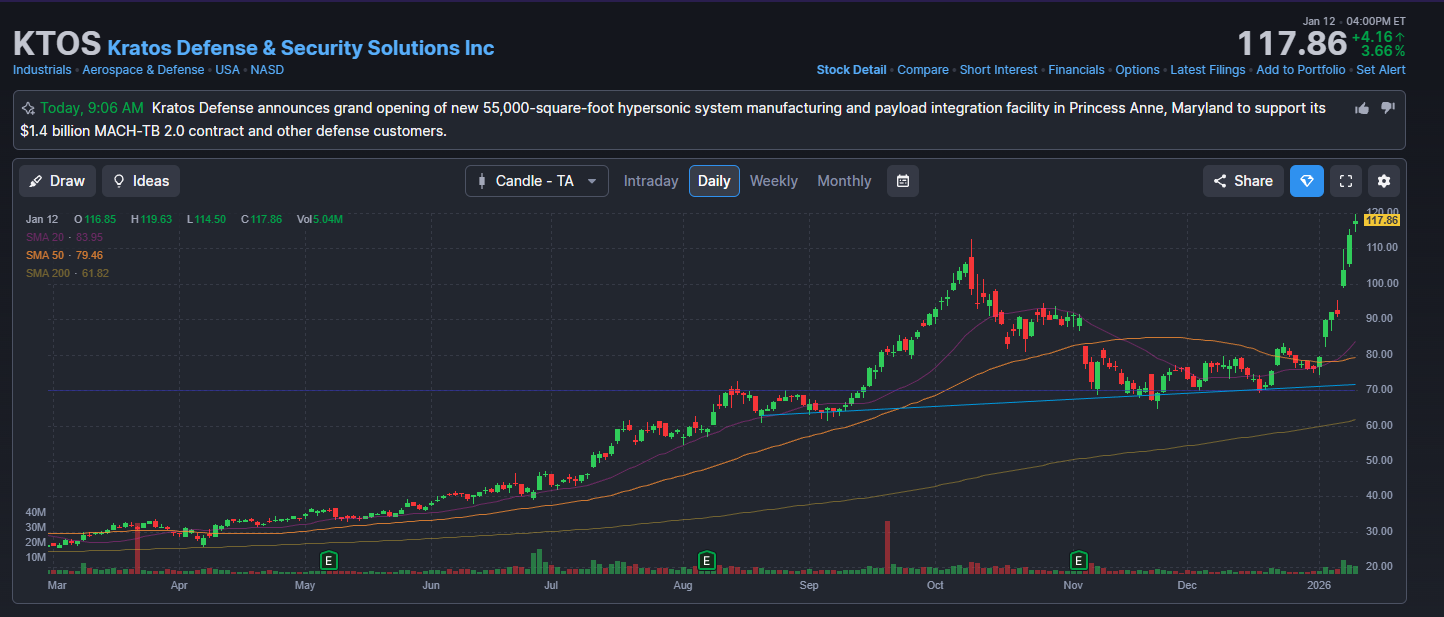
Task: Open chart settings gear
Action: (x=1384, y=181)
